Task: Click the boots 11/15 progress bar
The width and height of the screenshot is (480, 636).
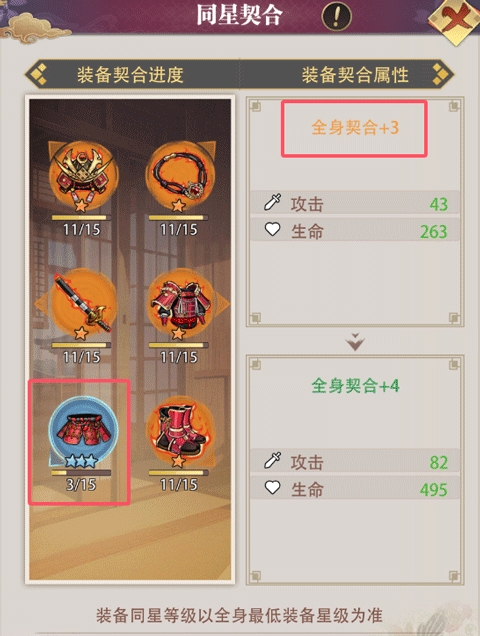Action: point(179,473)
